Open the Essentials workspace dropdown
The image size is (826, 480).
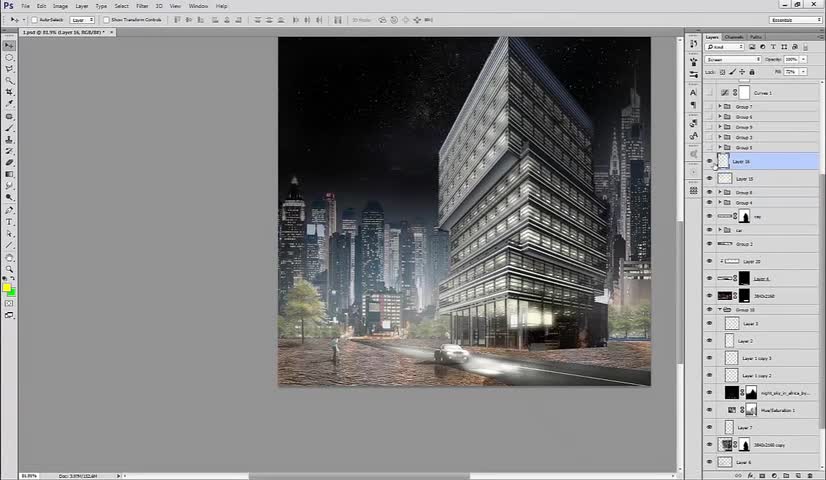(795, 20)
